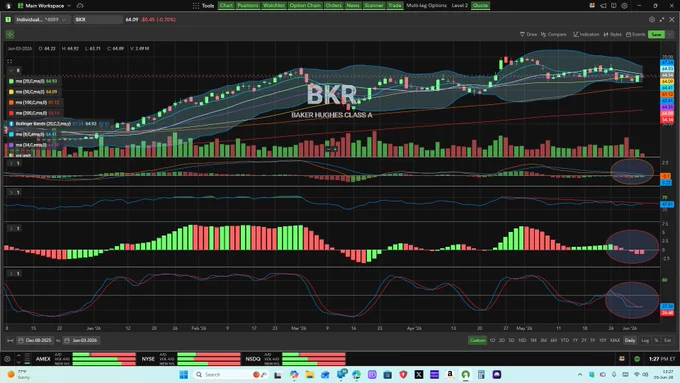Click the ma (50,C,ma,0) yellow swatch
This screenshot has width=680, height=383.
[x=11, y=92]
